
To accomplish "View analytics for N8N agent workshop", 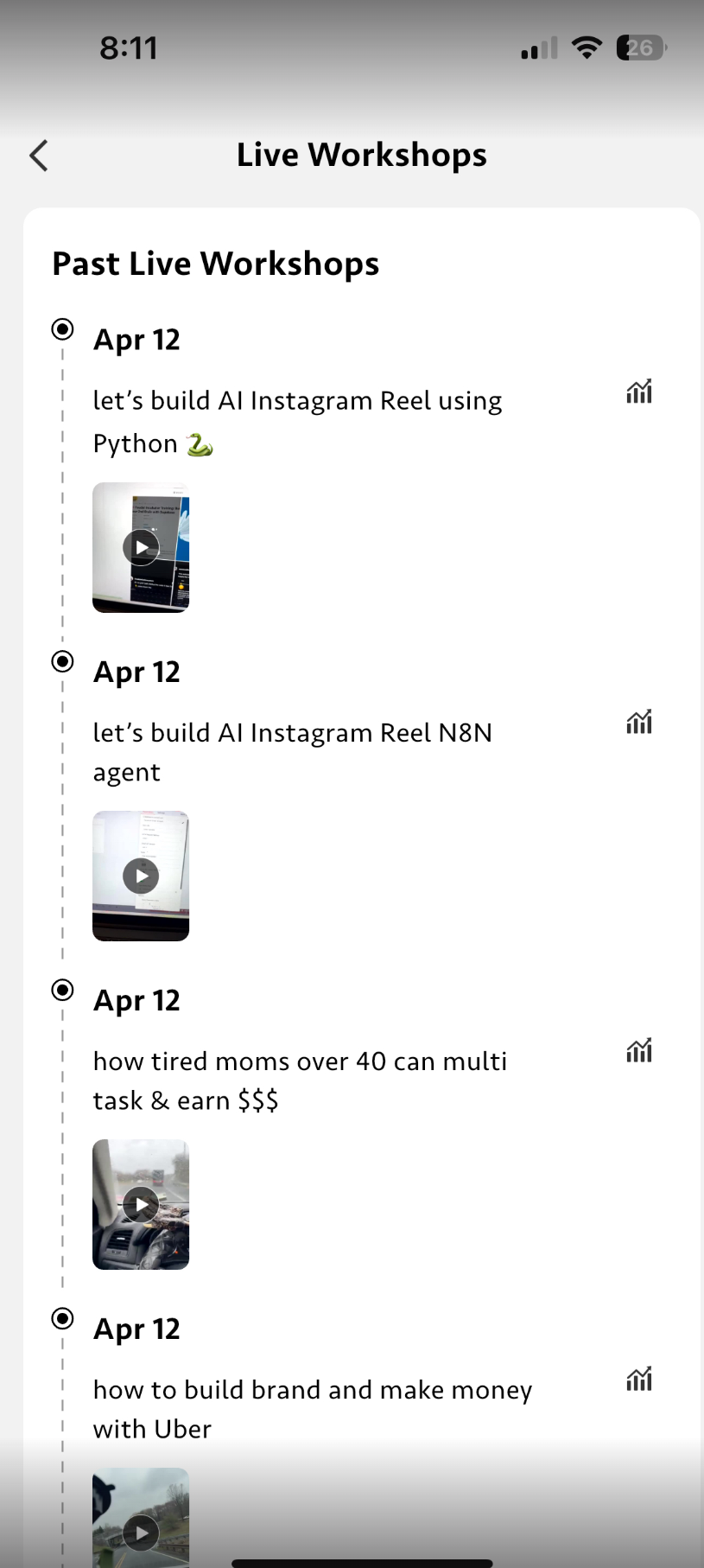I will point(639,722).
